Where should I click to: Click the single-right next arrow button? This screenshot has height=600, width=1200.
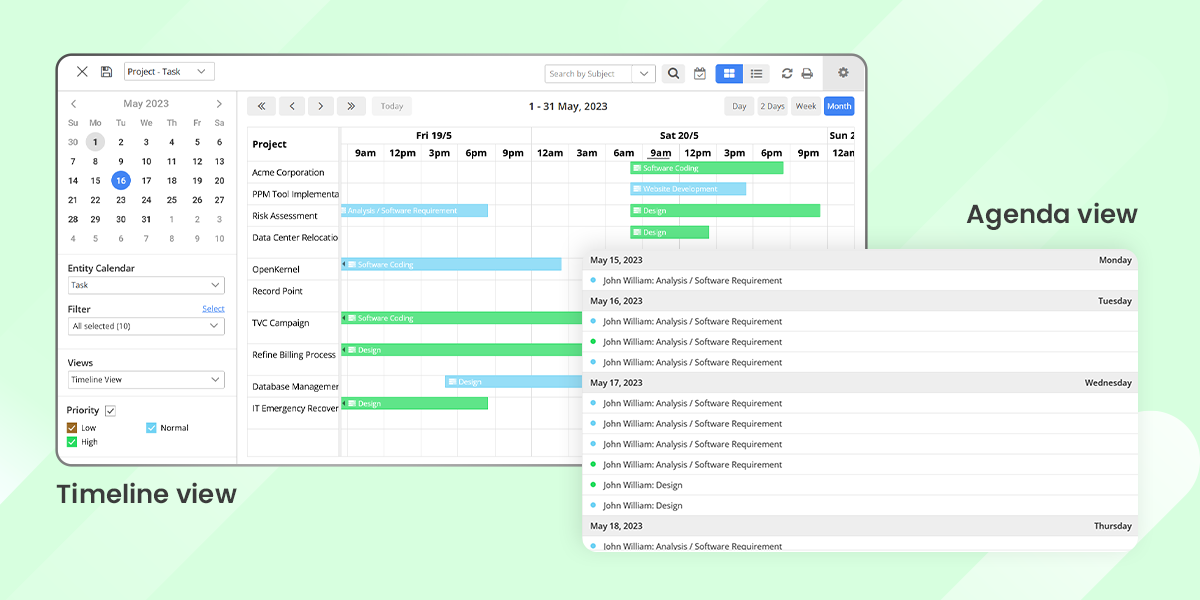pyautogui.click(x=321, y=106)
